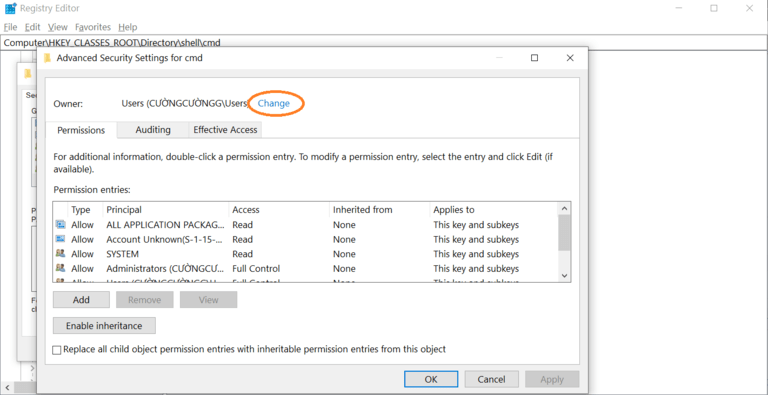This screenshot has height=395, width=768.
Task: Maximize the Advanced Security Settings dialog
Action: click(534, 58)
